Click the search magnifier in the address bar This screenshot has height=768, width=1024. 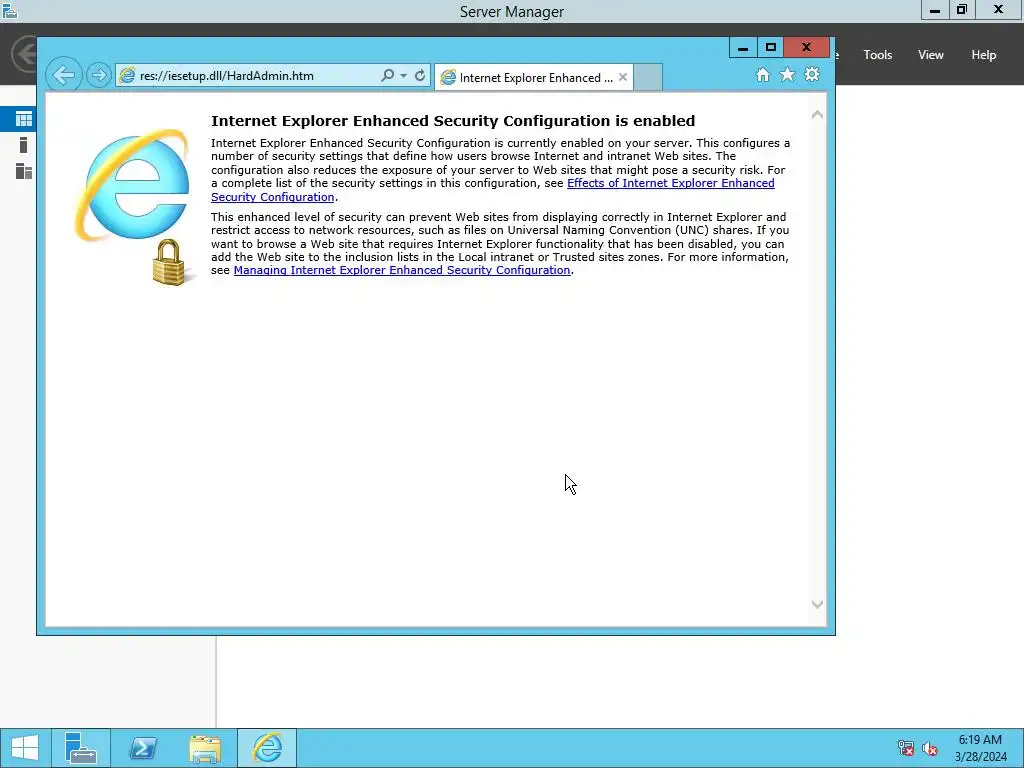point(387,76)
